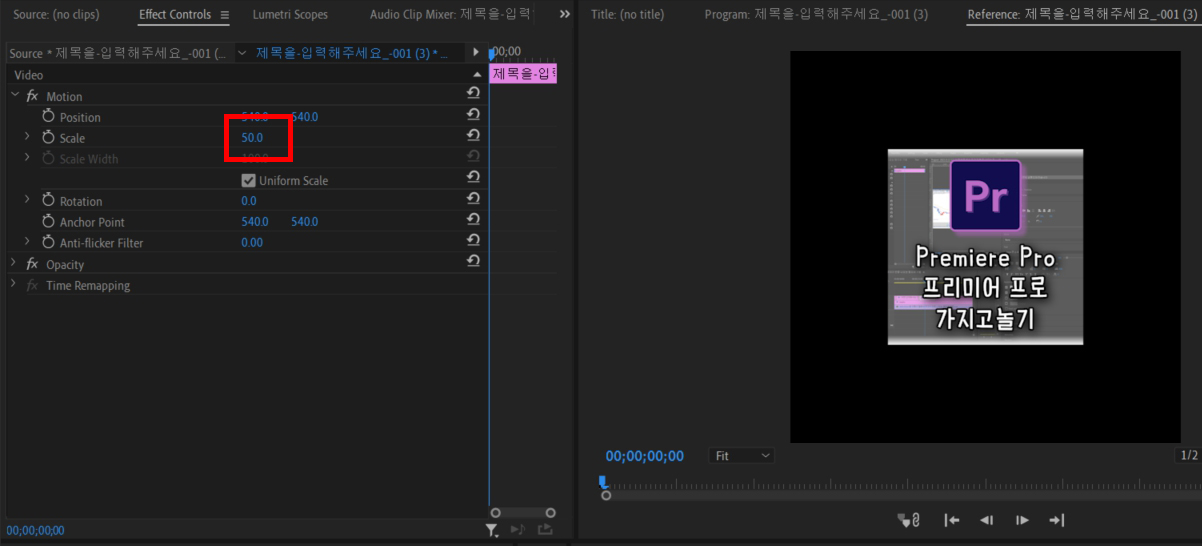Viewport: 1202px width, 546px height.
Task: Toggle animation stopwatch for Scale
Action: click(48, 138)
